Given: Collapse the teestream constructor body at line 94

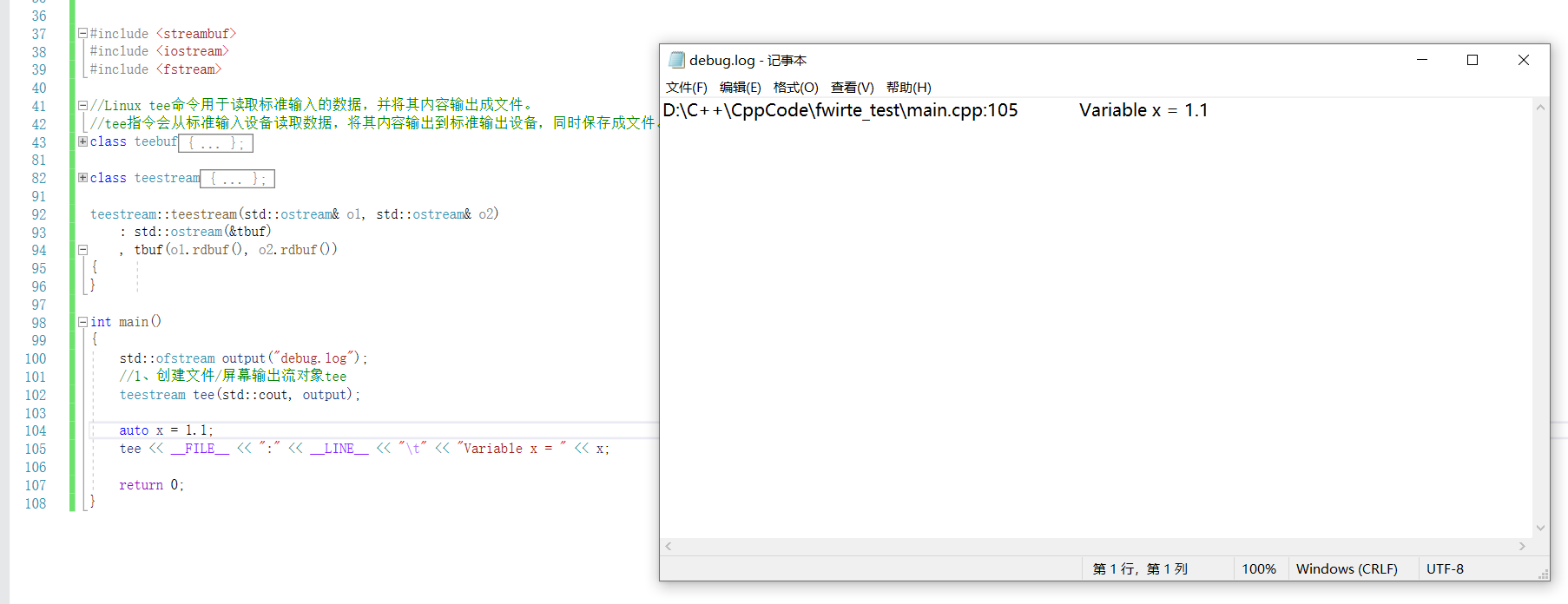Looking at the screenshot, I should click(x=82, y=250).
